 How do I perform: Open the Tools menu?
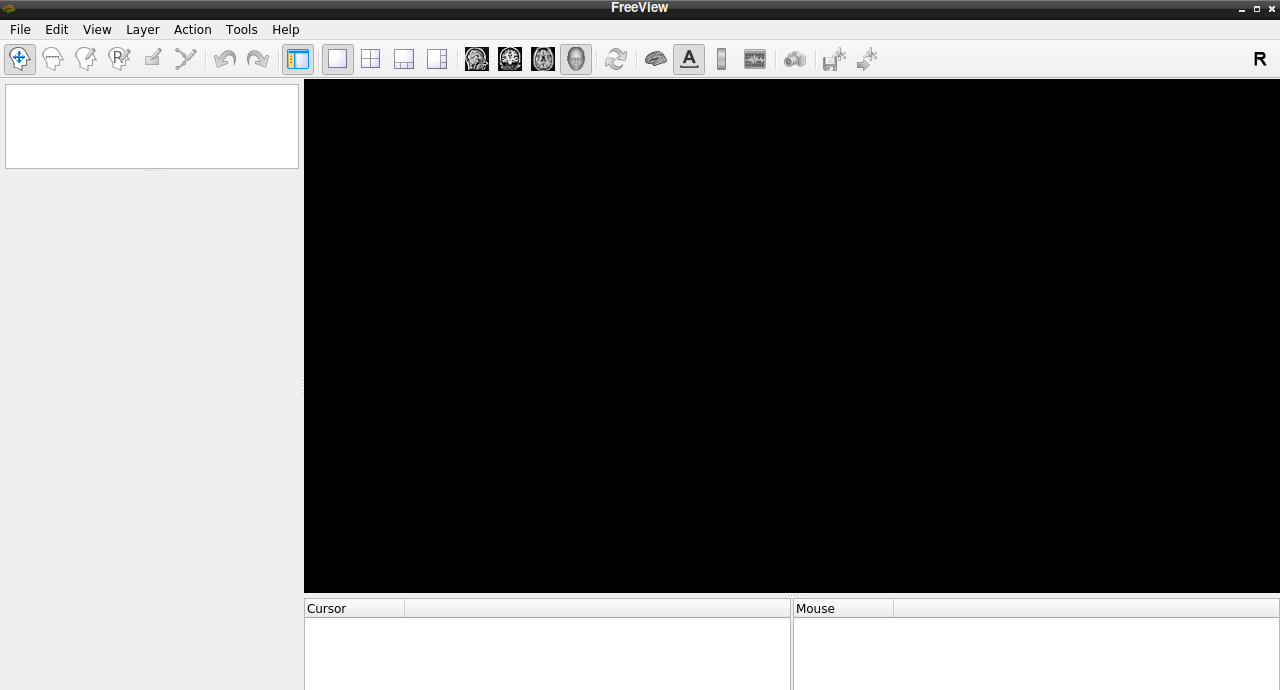pos(242,30)
